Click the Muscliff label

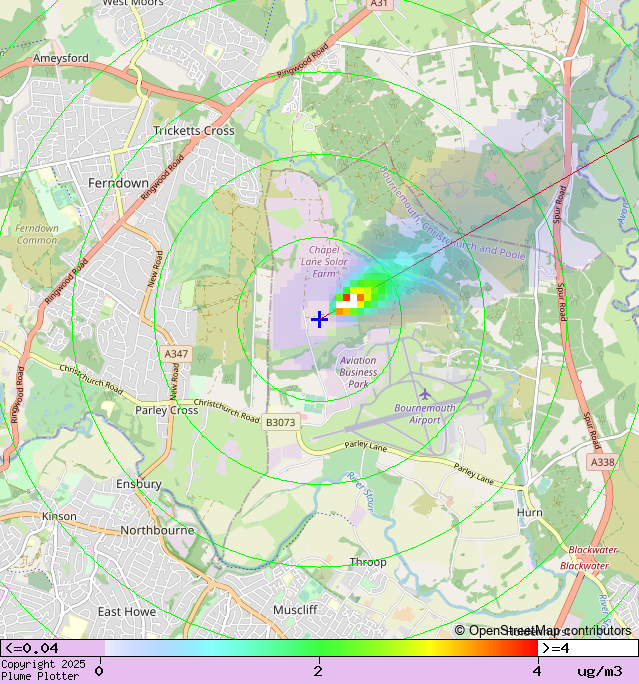(x=295, y=610)
